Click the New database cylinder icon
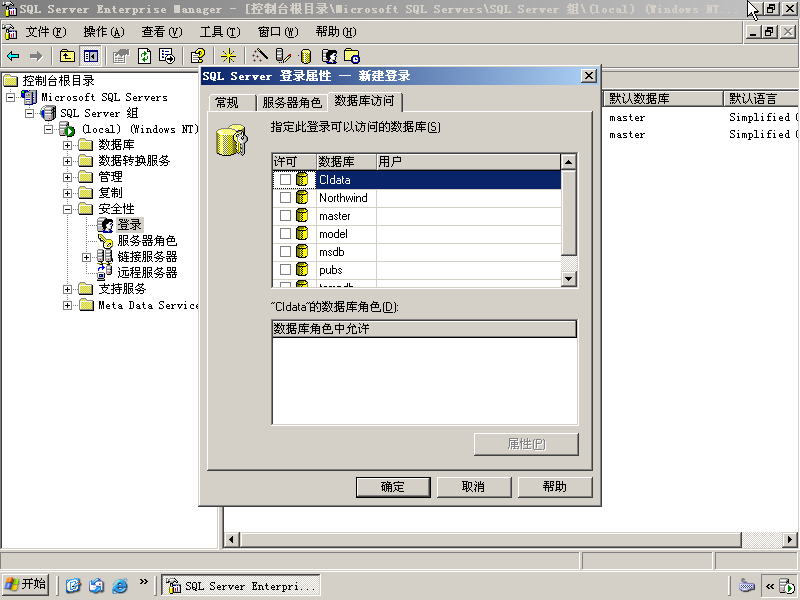Screen dimensions: 800x600 pyautogui.click(x=306, y=56)
